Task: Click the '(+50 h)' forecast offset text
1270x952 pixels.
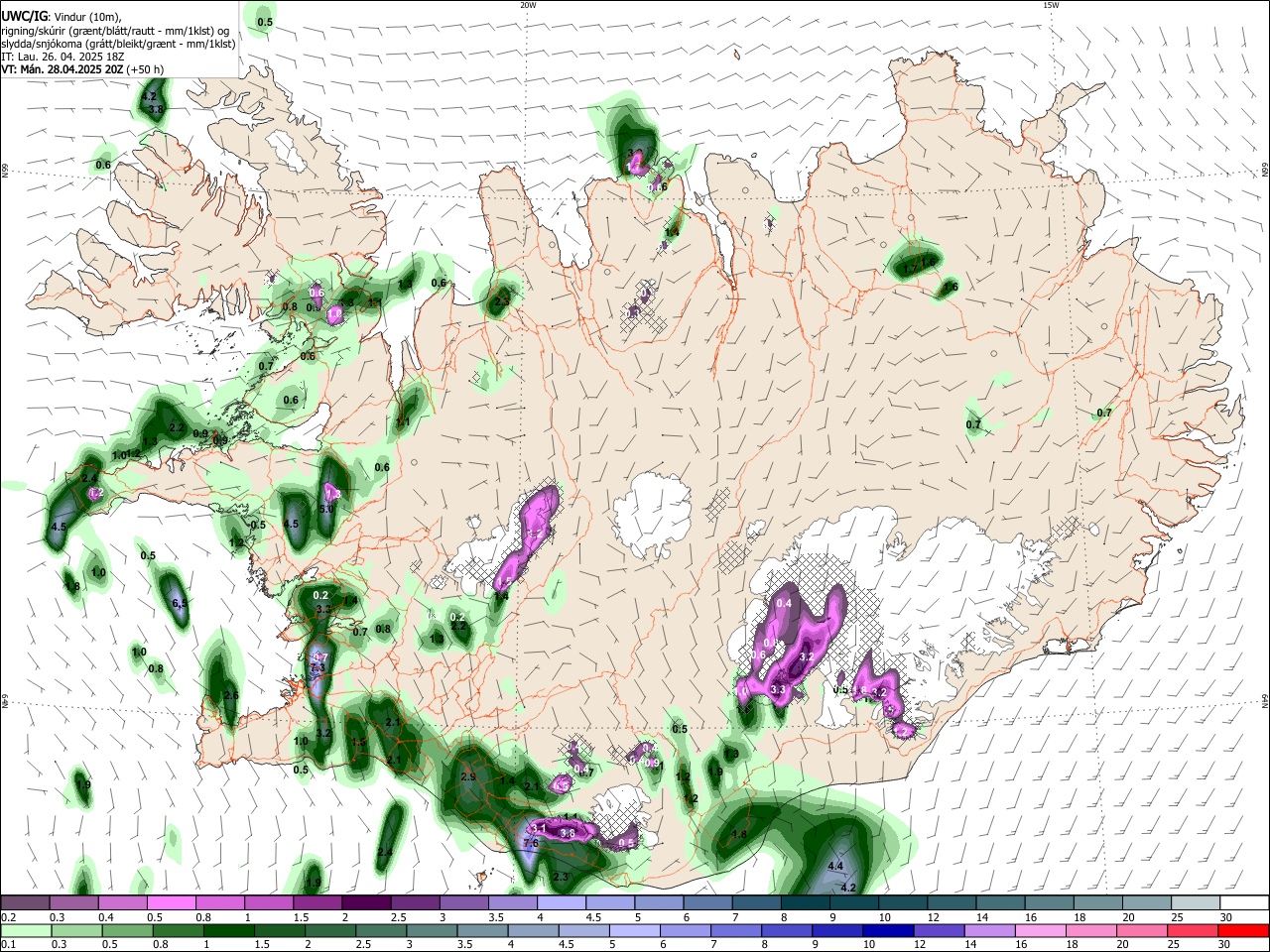Action: pos(145,69)
